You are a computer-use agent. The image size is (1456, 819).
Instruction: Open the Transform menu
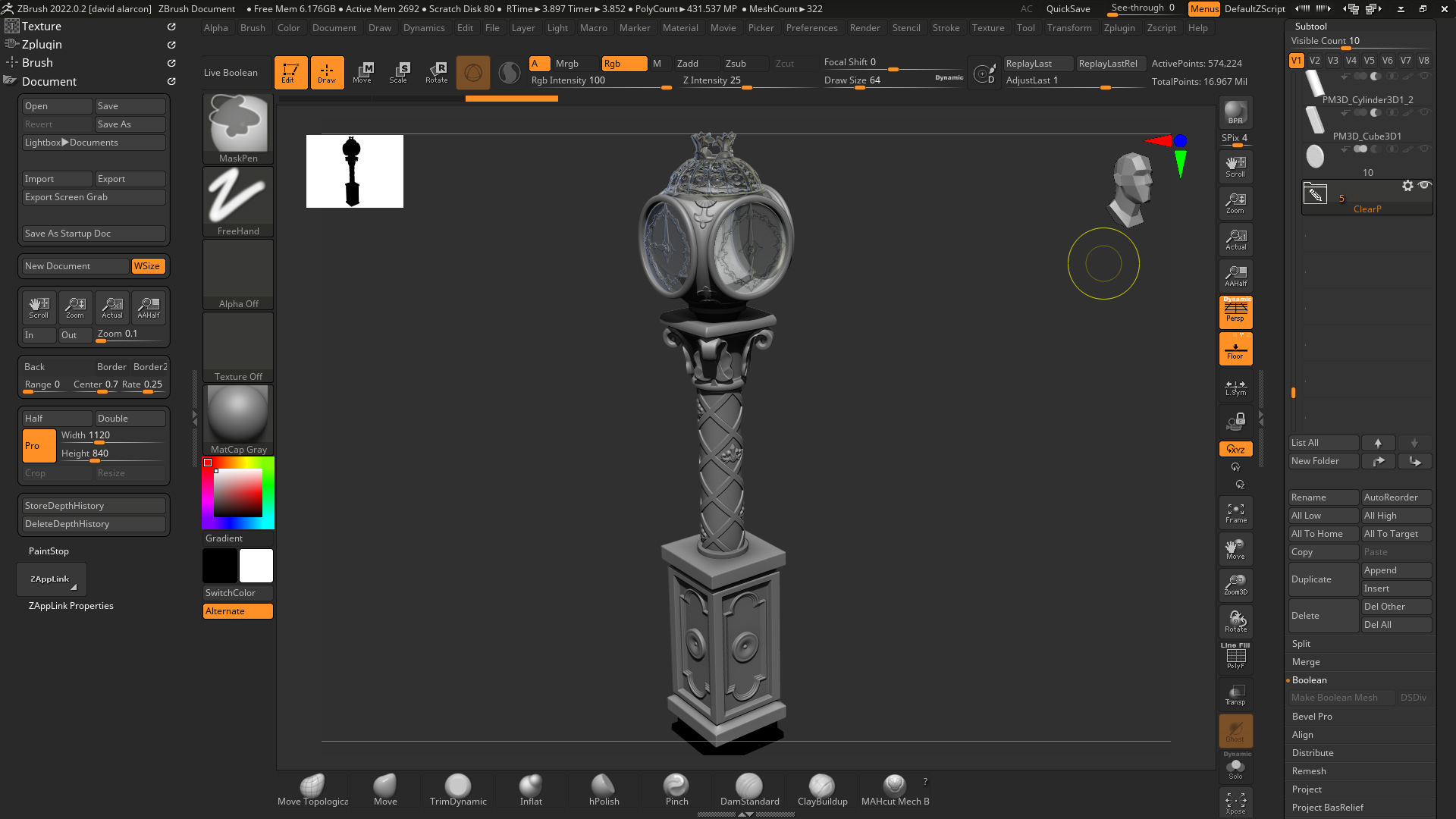[1069, 28]
